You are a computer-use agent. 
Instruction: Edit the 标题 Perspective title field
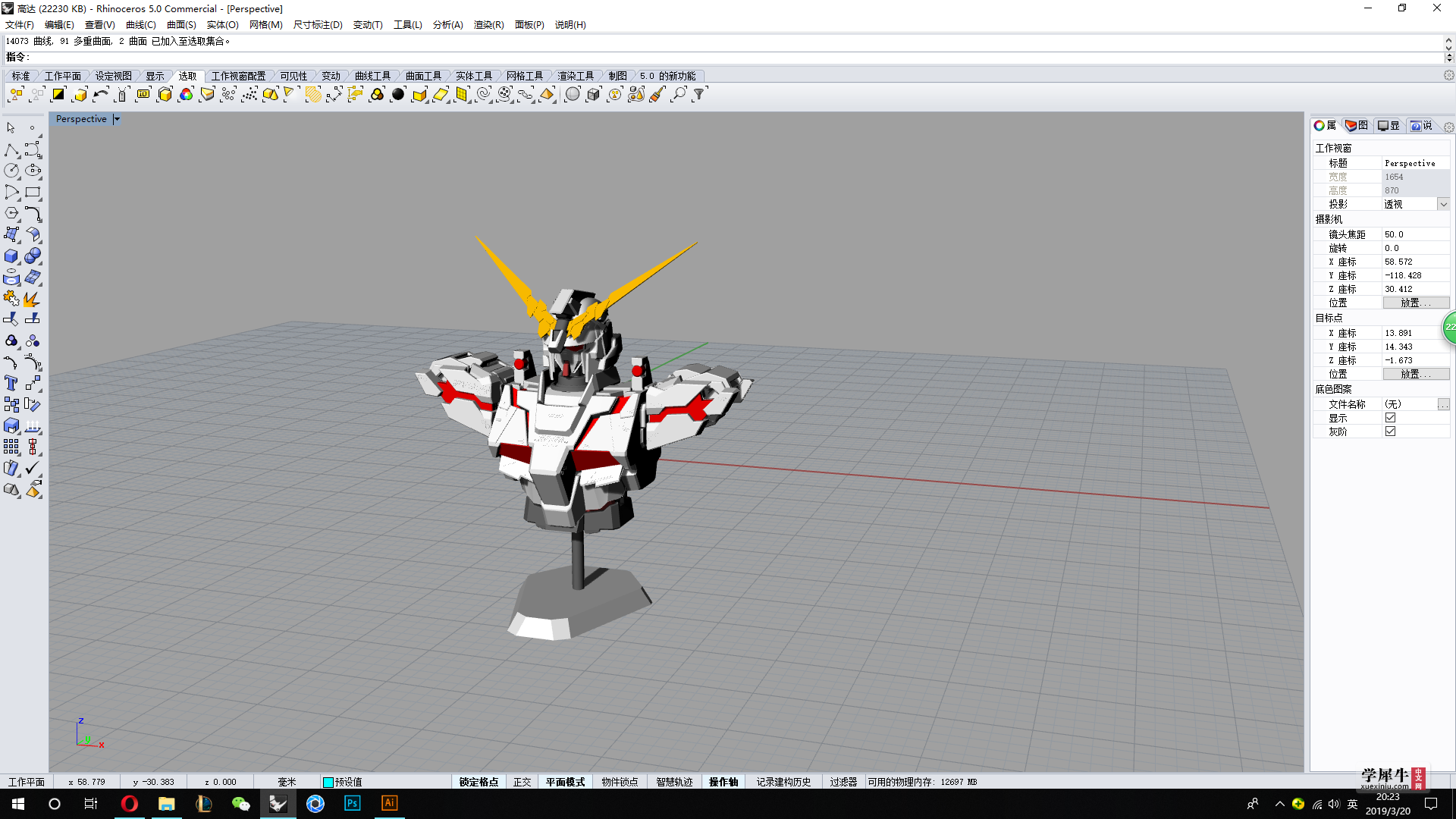(1416, 163)
